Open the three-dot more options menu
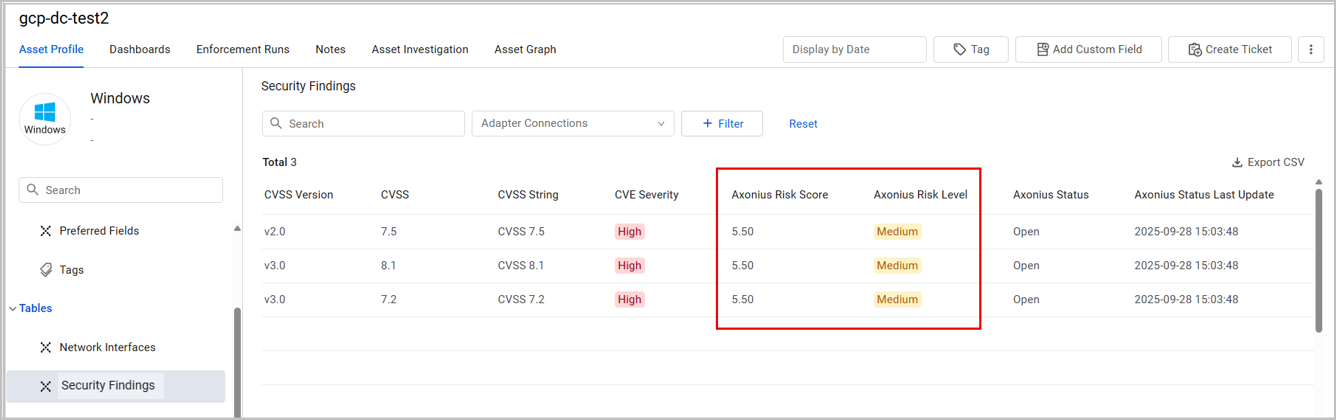1336x420 pixels. (1311, 49)
